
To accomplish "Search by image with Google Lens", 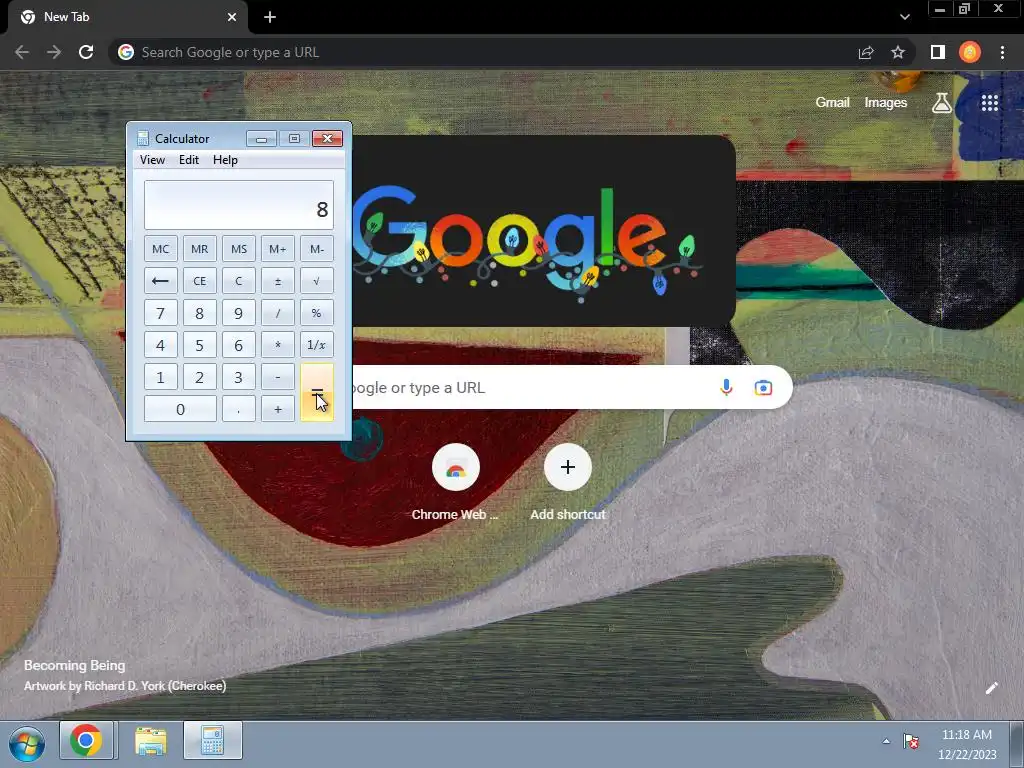I will (x=763, y=387).
